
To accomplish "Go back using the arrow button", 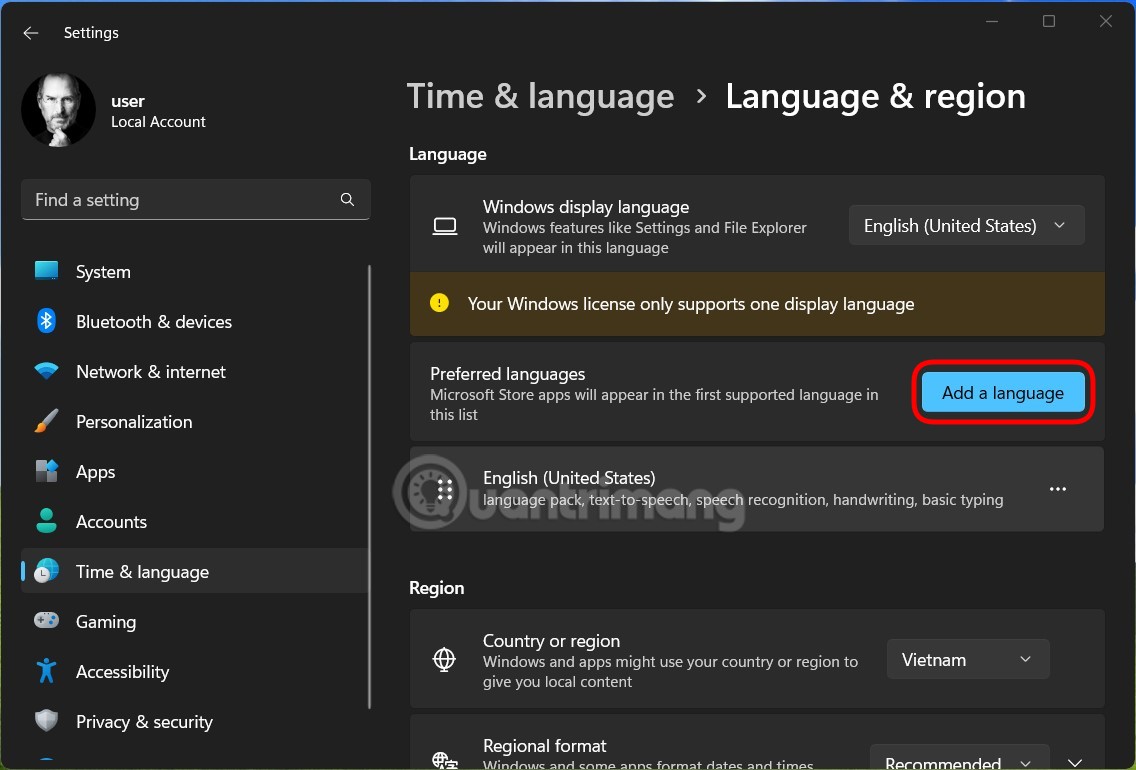I will [x=30, y=32].
